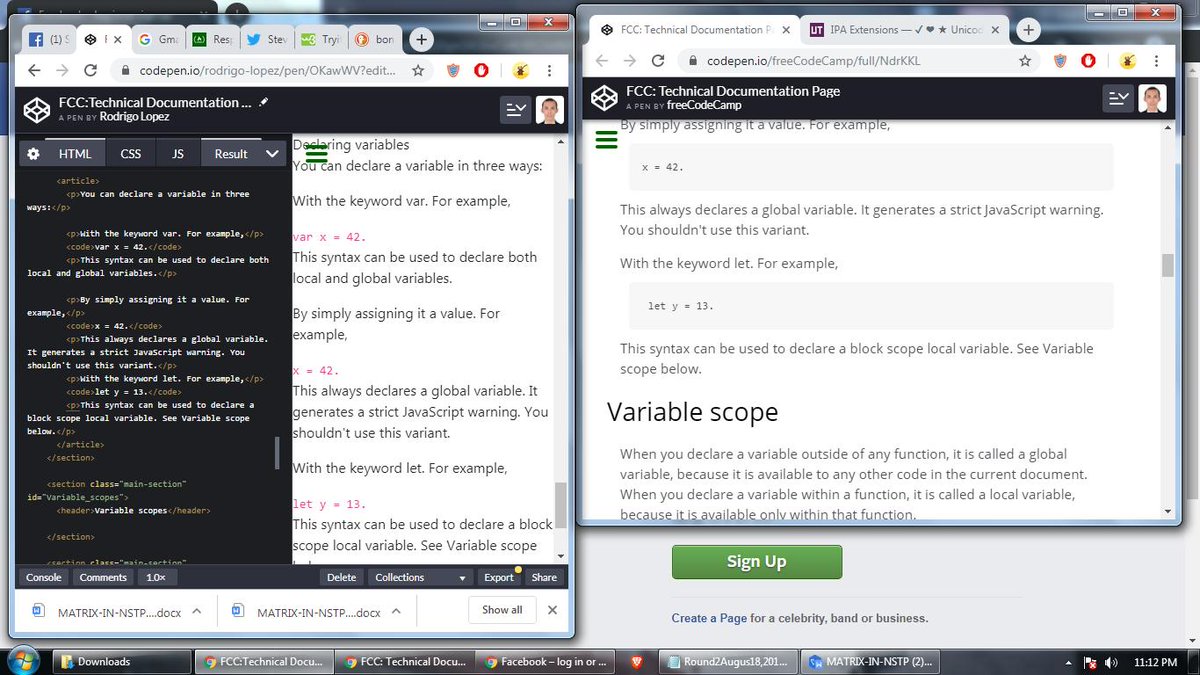The height and width of the screenshot is (675, 1200).
Task: Open Comments panel
Action: (103, 577)
